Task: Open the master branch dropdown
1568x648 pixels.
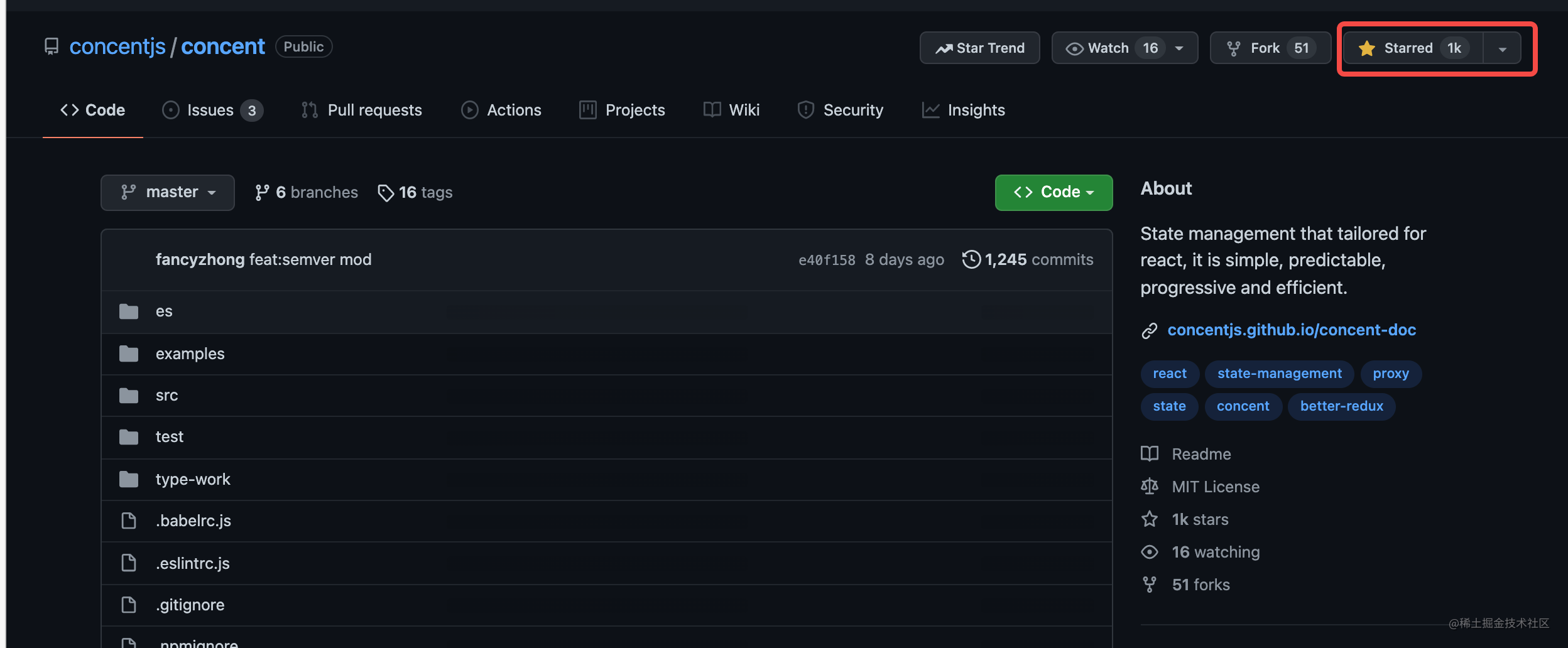Action: (x=168, y=192)
